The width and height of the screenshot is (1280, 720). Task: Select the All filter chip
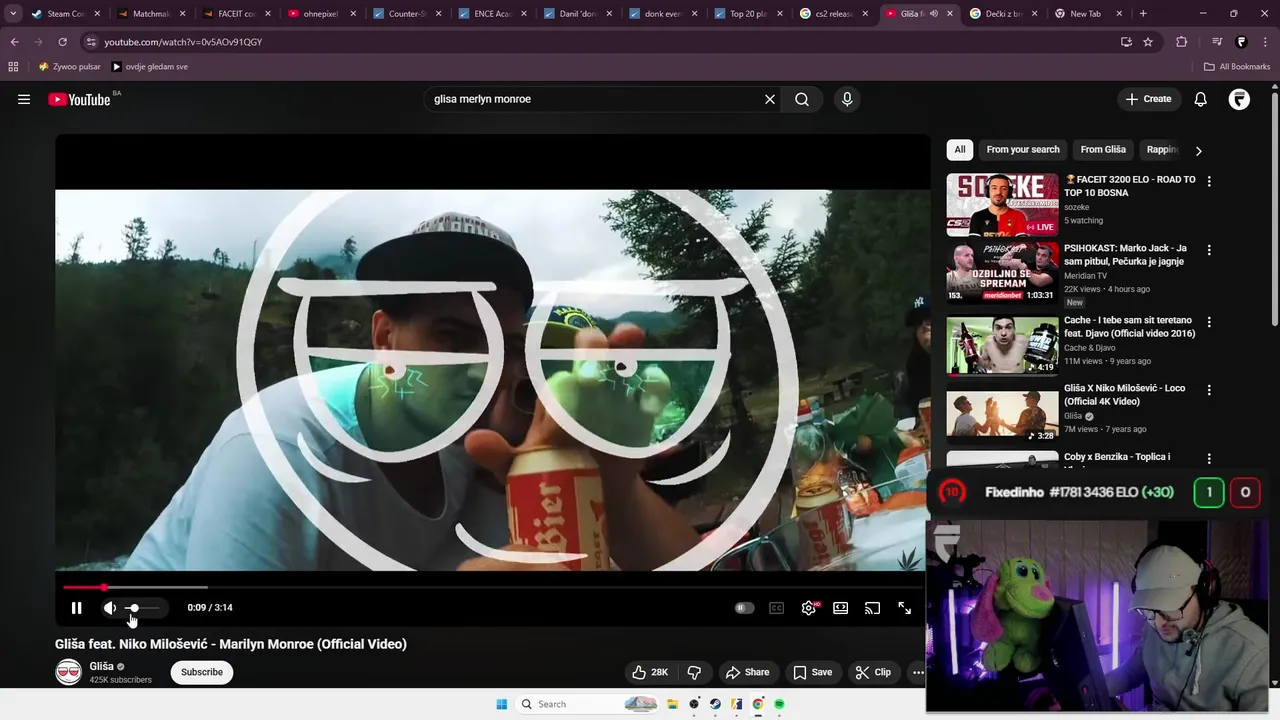click(x=960, y=150)
